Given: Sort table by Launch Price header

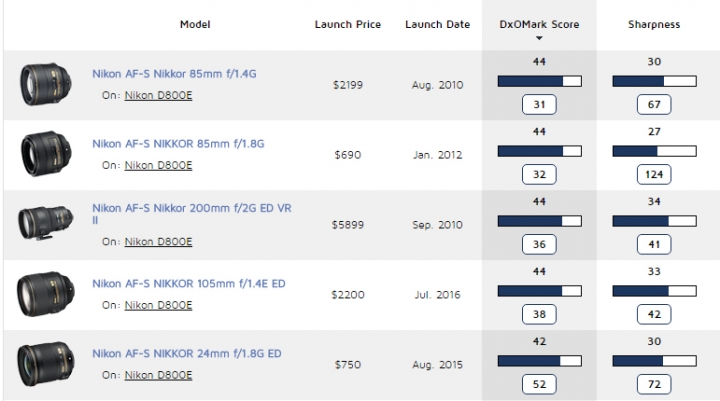Looking at the screenshot, I should click(x=348, y=23).
